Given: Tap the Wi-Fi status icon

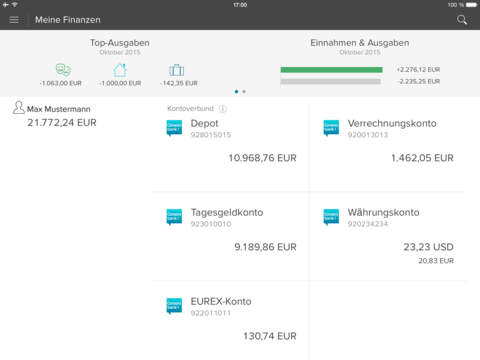Looking at the screenshot, I should pyautogui.click(x=14, y=5).
